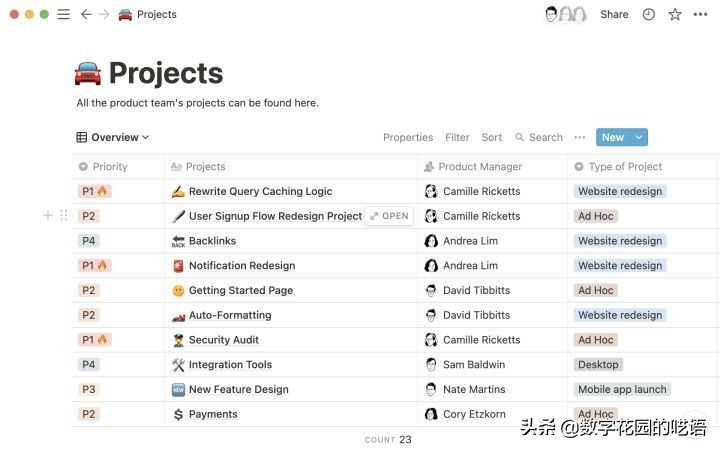Screen dimensions: 720x450
Task: Open the Filter menu
Action: [457, 138]
